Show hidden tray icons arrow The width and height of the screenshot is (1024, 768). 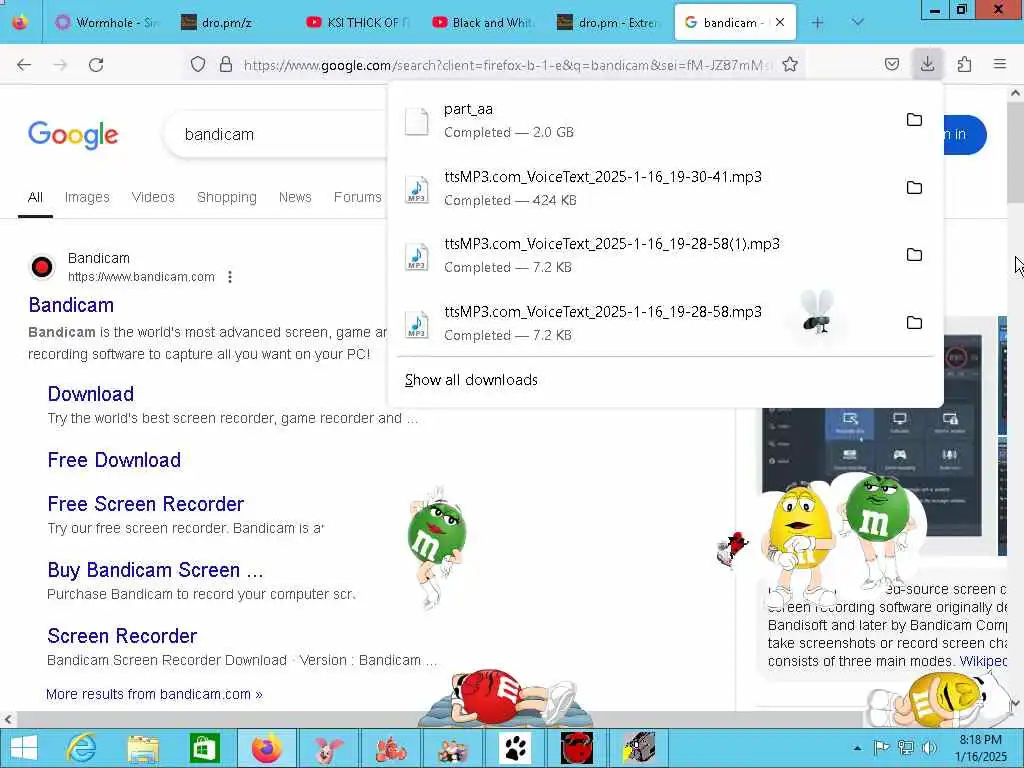pos(857,748)
